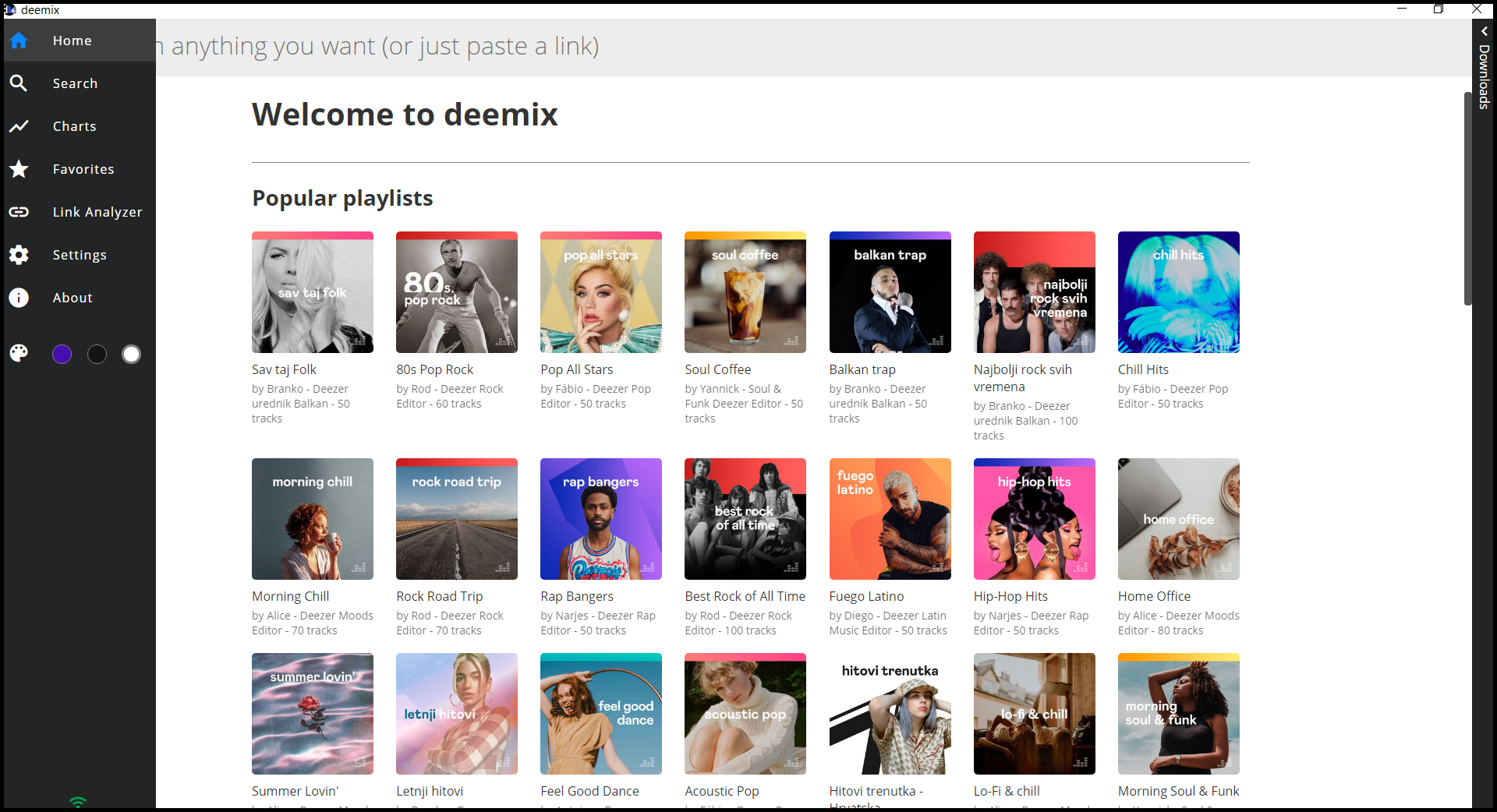Open the Feel Good Dance cover
1497x812 pixels.
pos(601,714)
